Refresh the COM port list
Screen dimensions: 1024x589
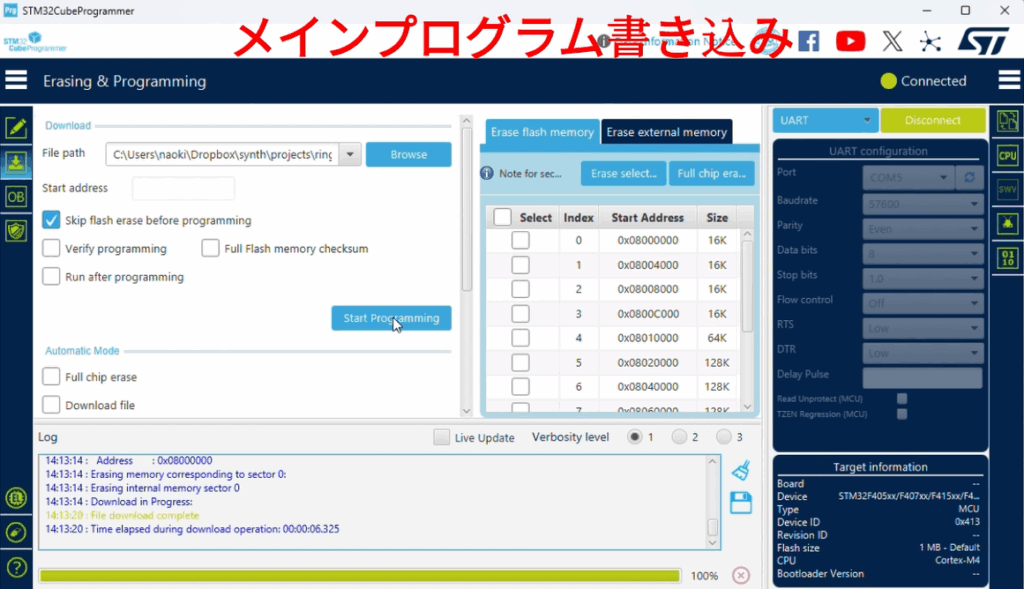point(969,177)
